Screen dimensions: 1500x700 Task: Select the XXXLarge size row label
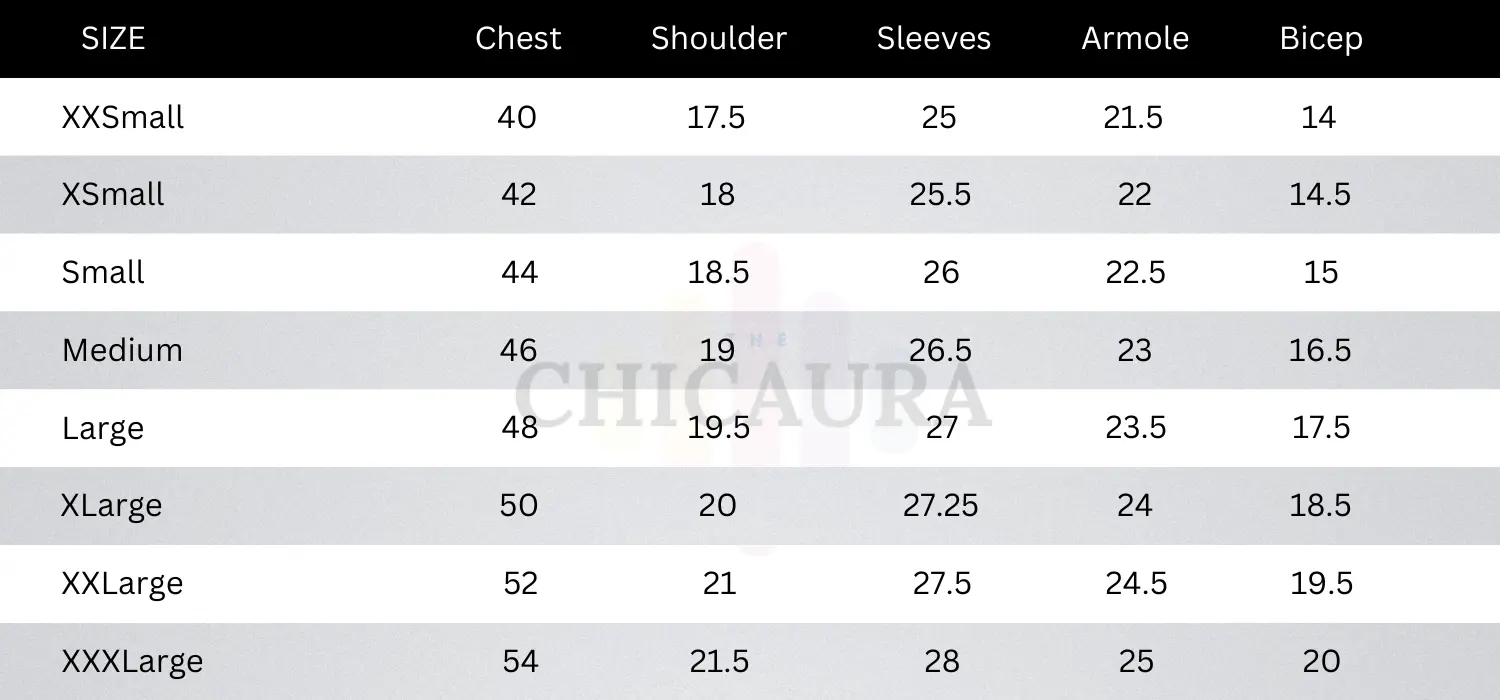point(133,662)
